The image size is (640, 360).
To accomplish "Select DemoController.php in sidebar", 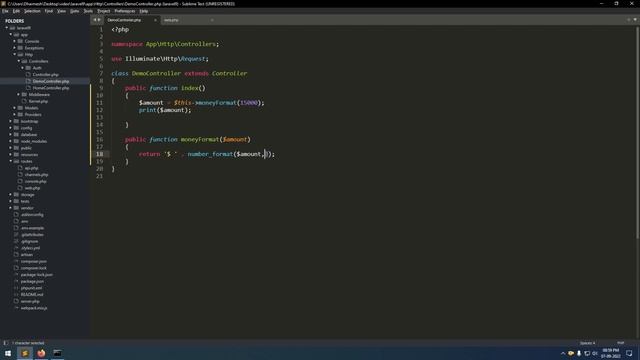I will 51,81.
